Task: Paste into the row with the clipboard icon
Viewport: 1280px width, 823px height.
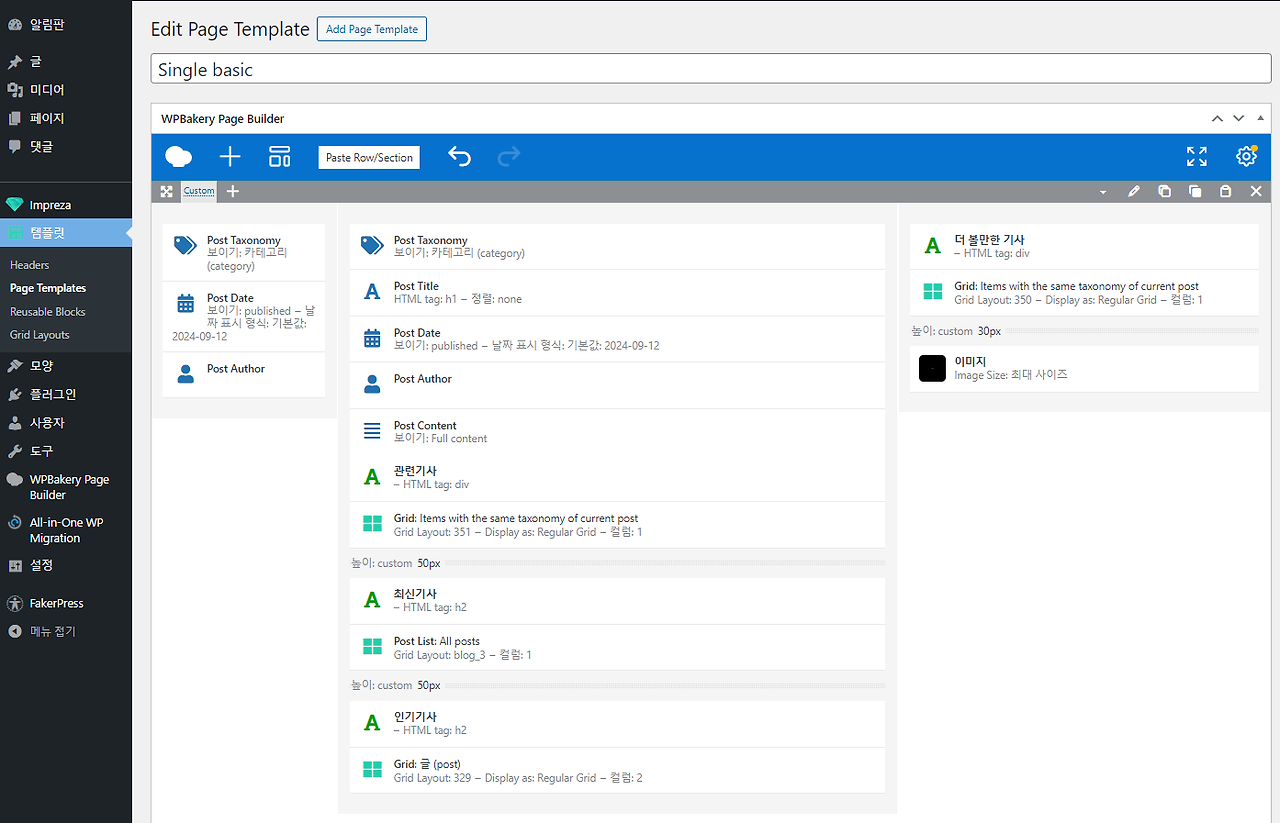Action: click(1225, 191)
